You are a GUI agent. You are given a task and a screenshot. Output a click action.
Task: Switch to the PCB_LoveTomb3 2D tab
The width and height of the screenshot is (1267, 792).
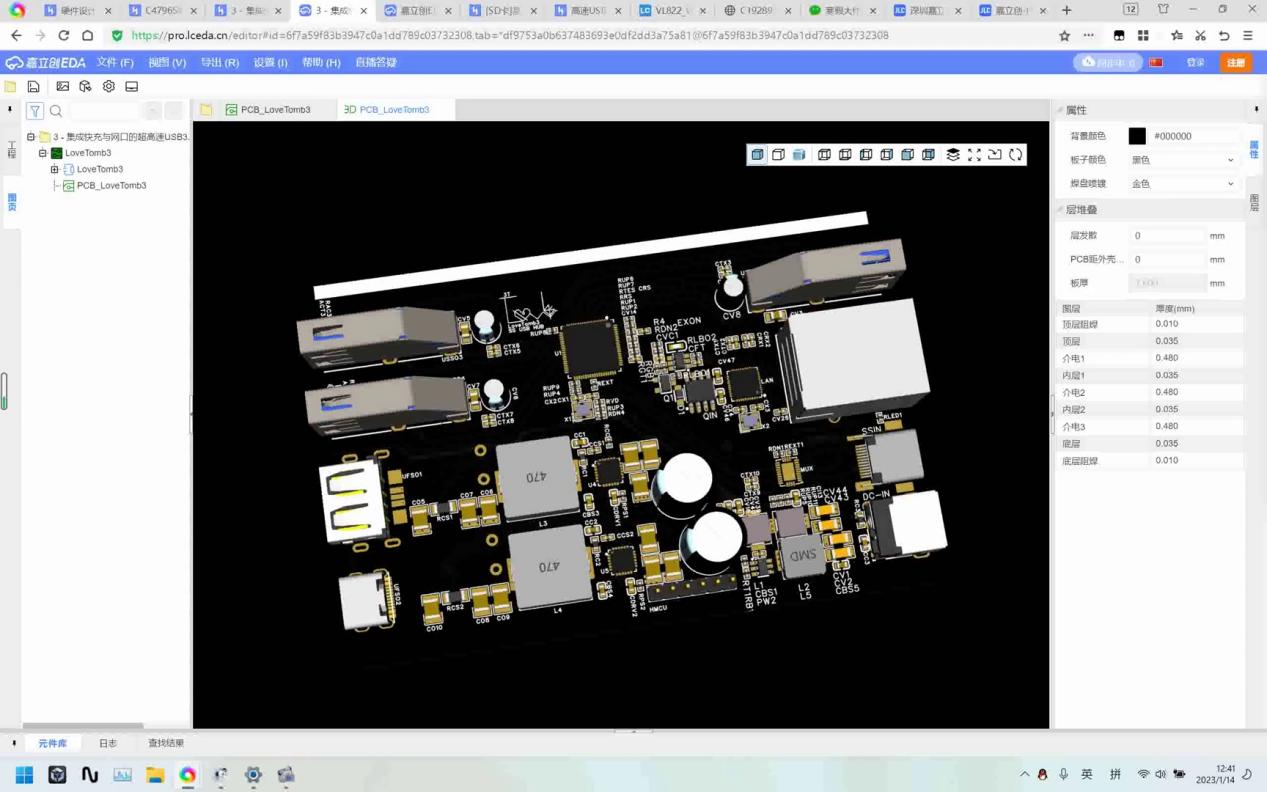[x=267, y=110]
